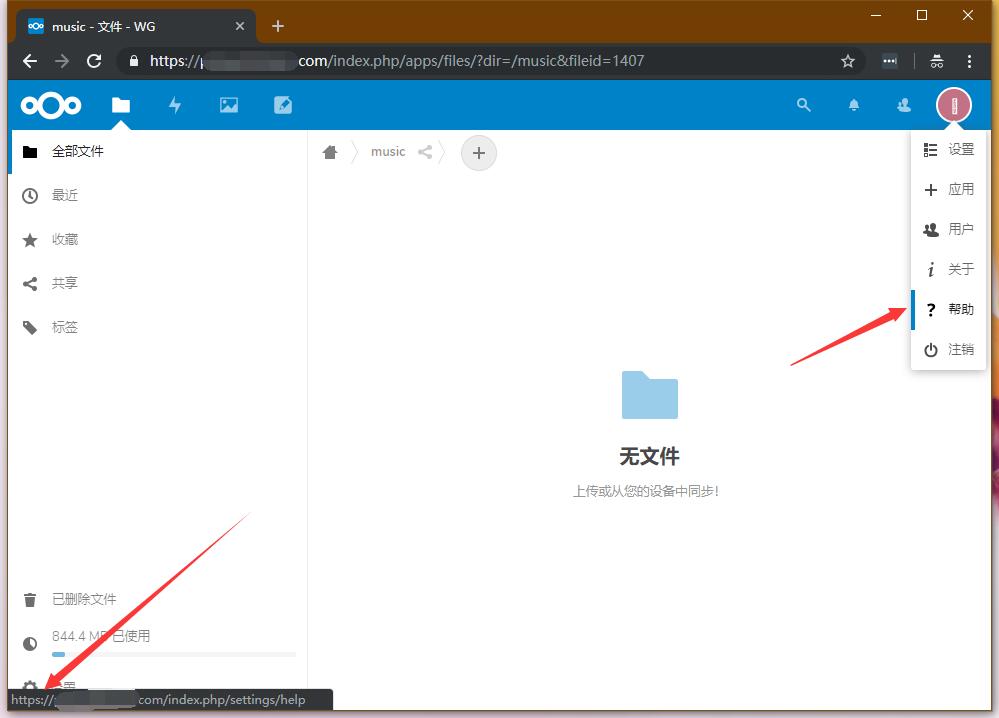Toggle the user avatar menu

[954, 105]
